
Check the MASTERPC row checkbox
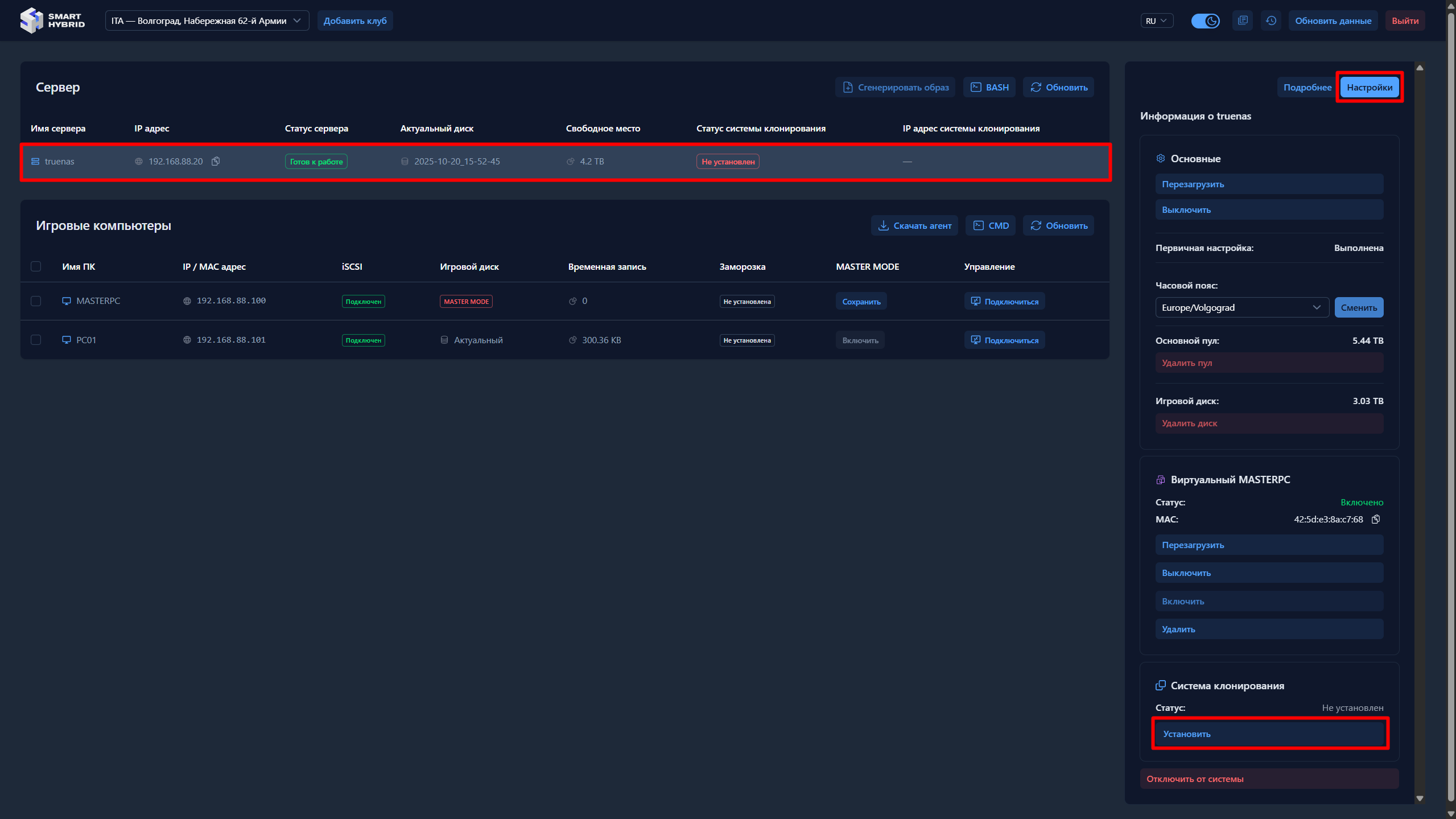36,301
